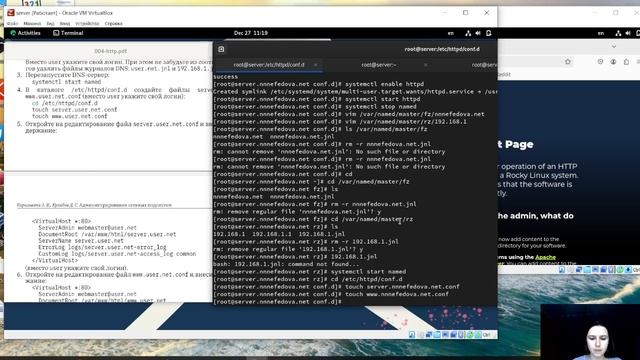This screenshot has height=360, width=640.
Task: Open the en layout indicator in background VM
Action: click(x=601, y=33)
